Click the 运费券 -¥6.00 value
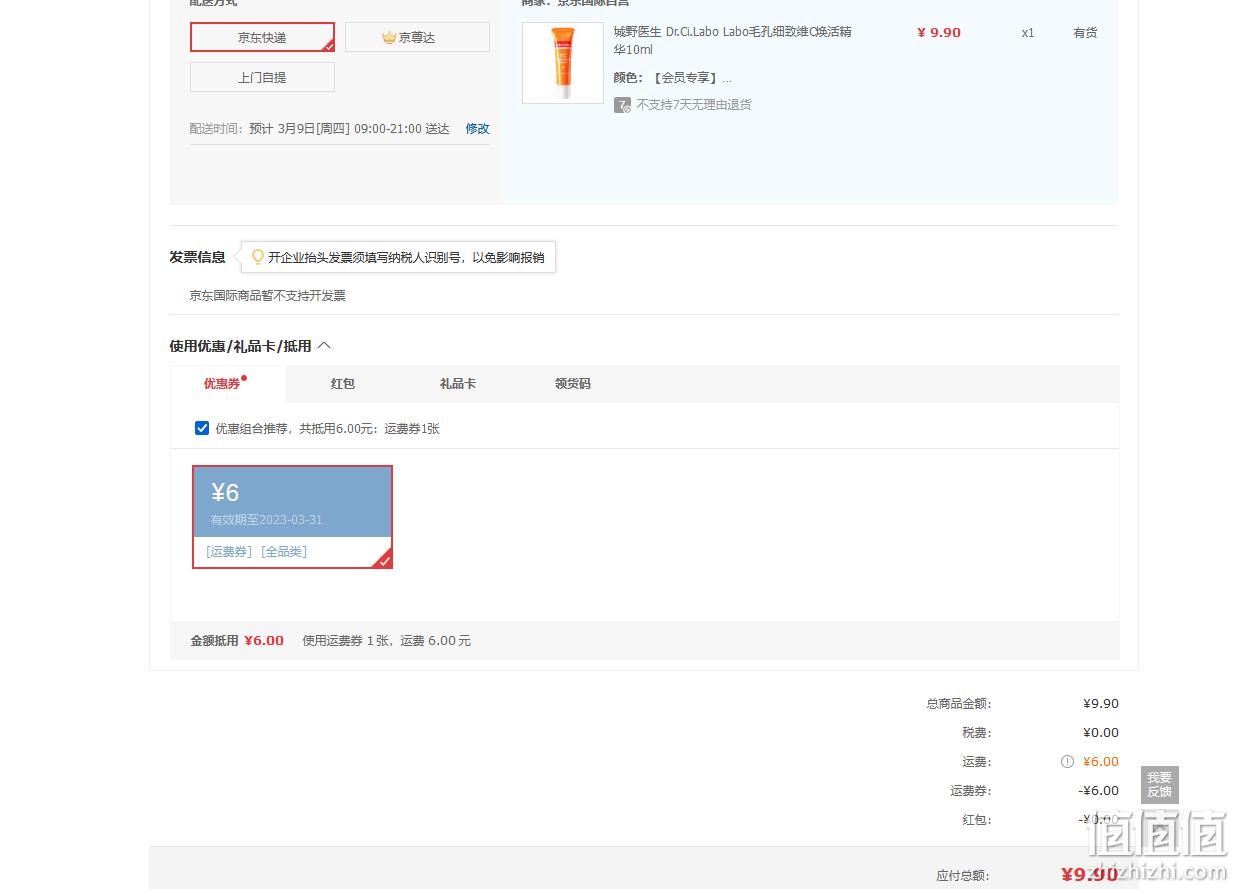The image size is (1236, 889). [1099, 791]
